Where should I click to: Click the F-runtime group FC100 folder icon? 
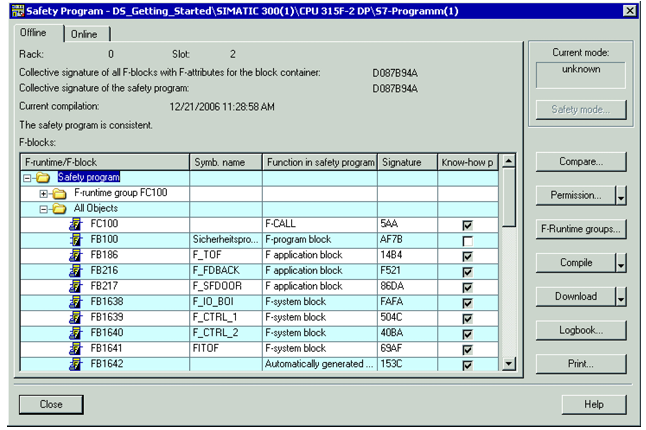pyautogui.click(x=59, y=194)
